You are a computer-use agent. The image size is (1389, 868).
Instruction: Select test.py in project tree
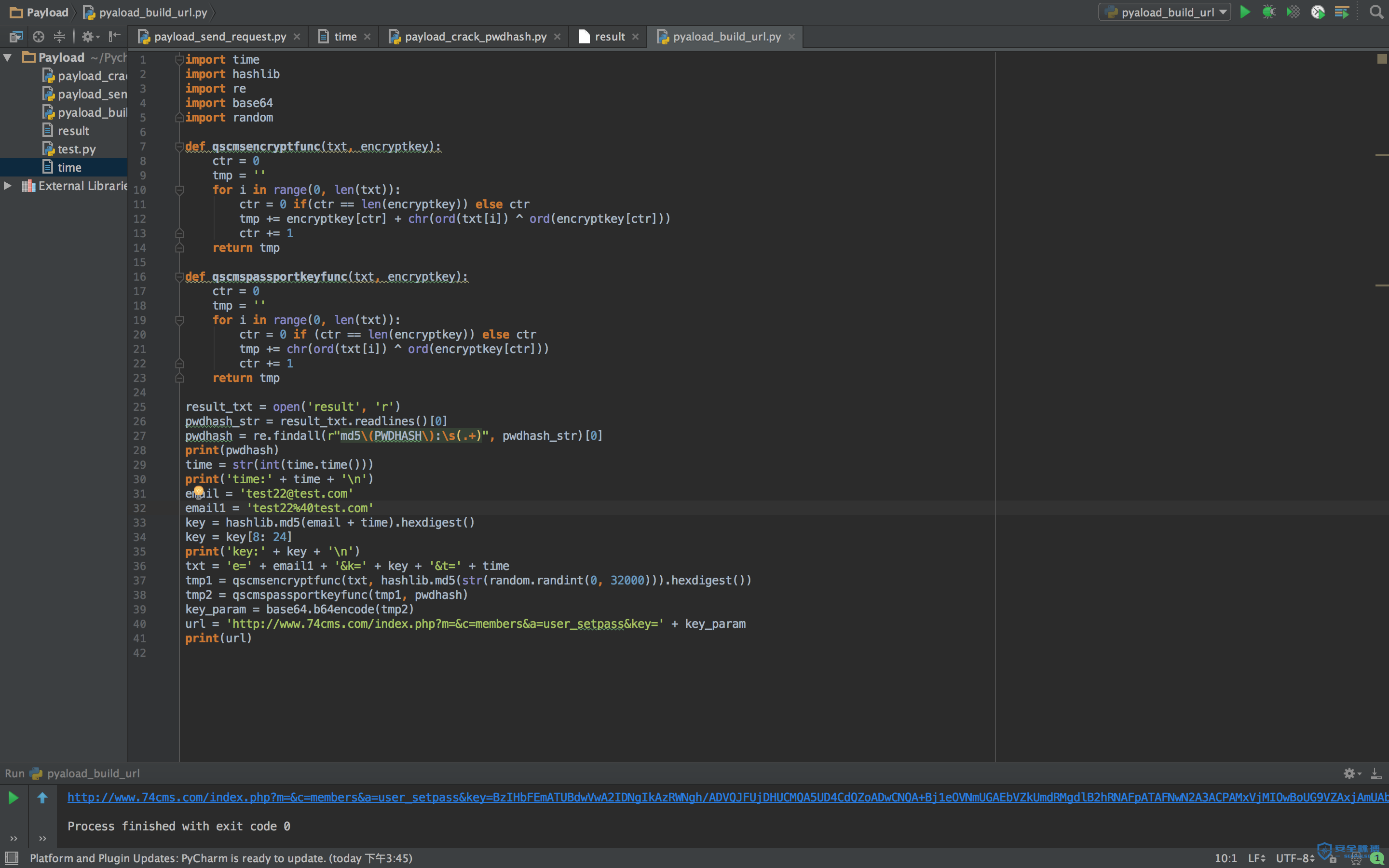point(76,149)
